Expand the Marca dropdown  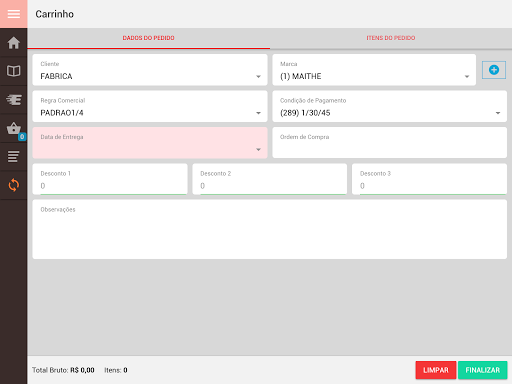(374, 70)
